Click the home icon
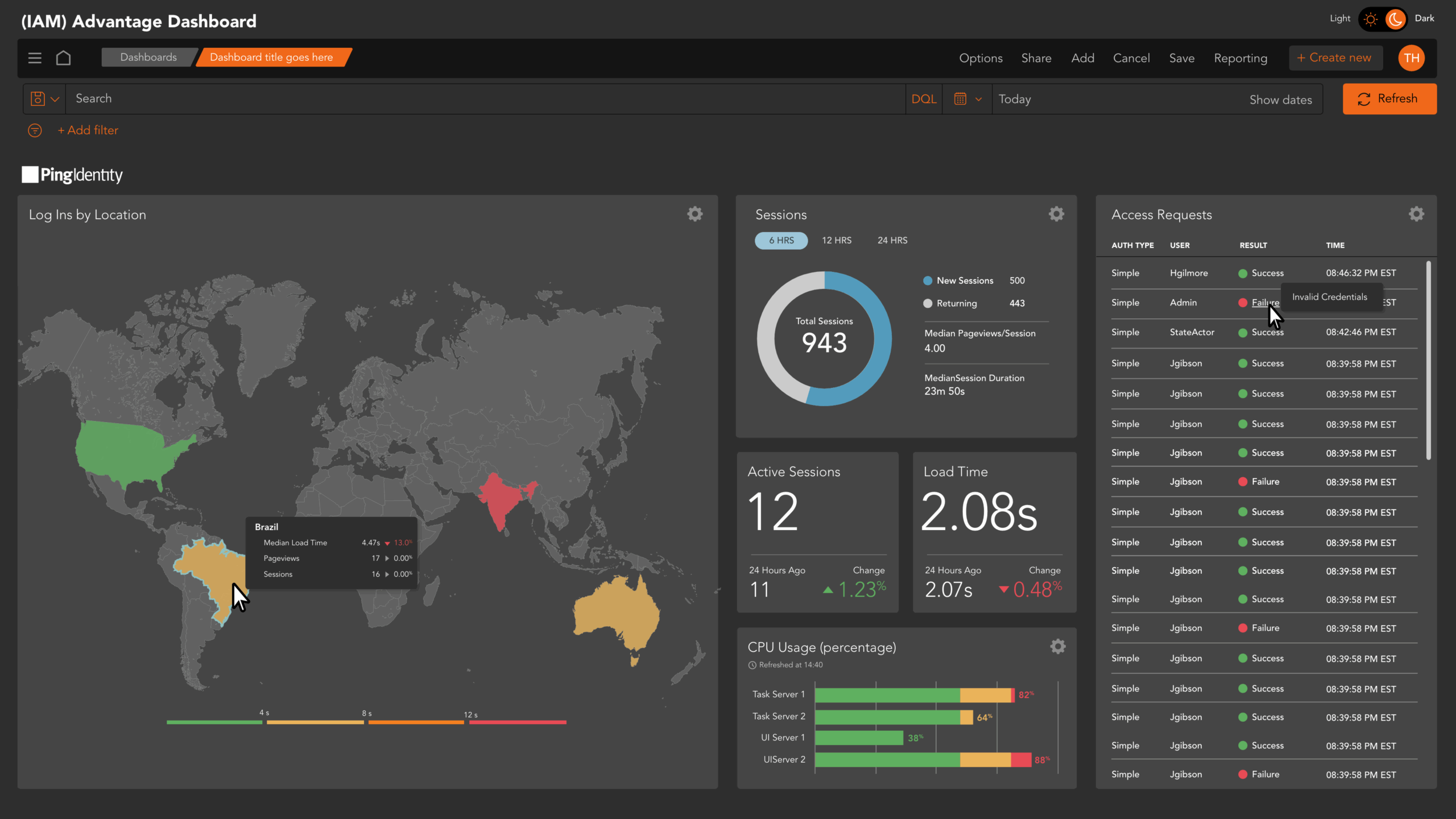This screenshot has width=1456, height=819. pos(63,58)
